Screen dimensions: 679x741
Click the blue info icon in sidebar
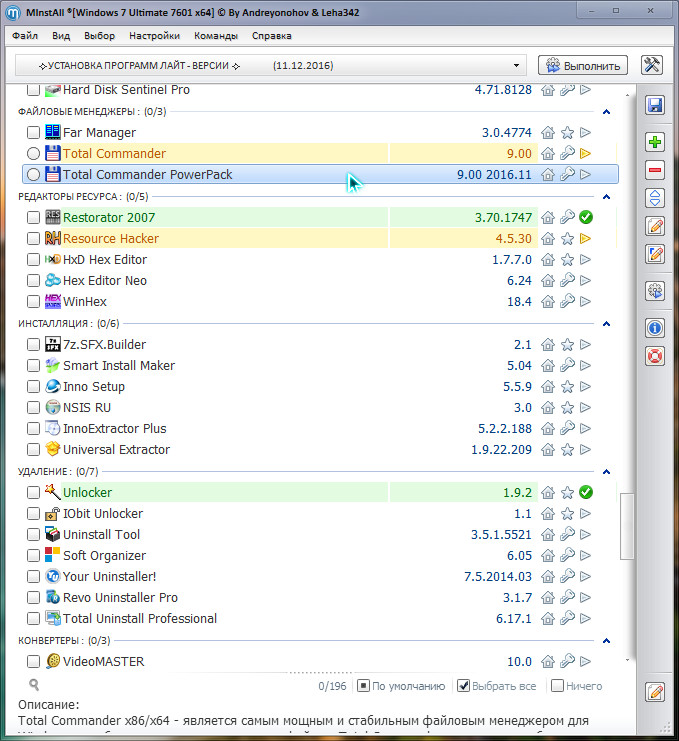pyautogui.click(x=655, y=328)
